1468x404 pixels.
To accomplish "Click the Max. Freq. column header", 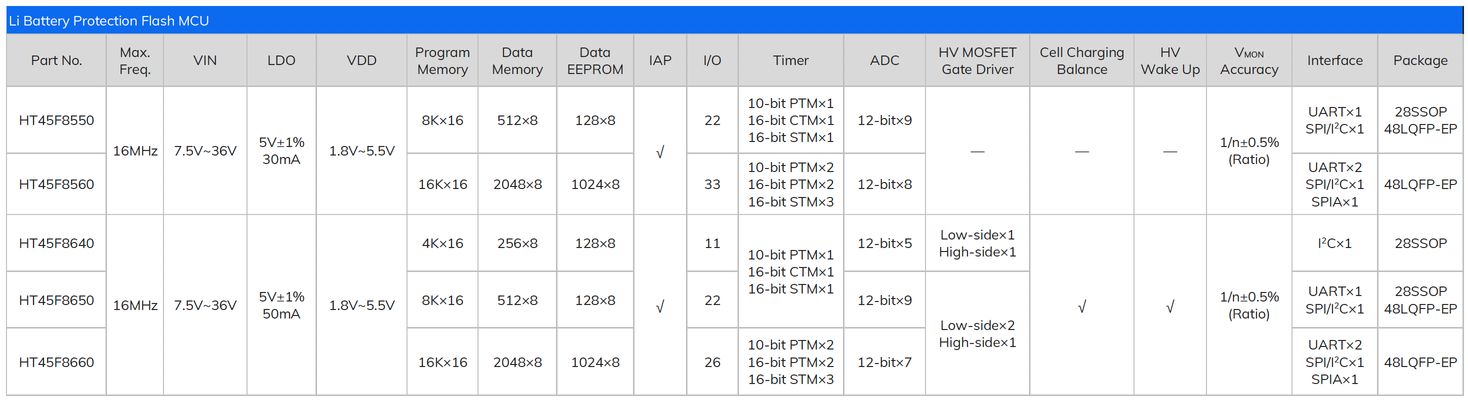I will (x=135, y=60).
